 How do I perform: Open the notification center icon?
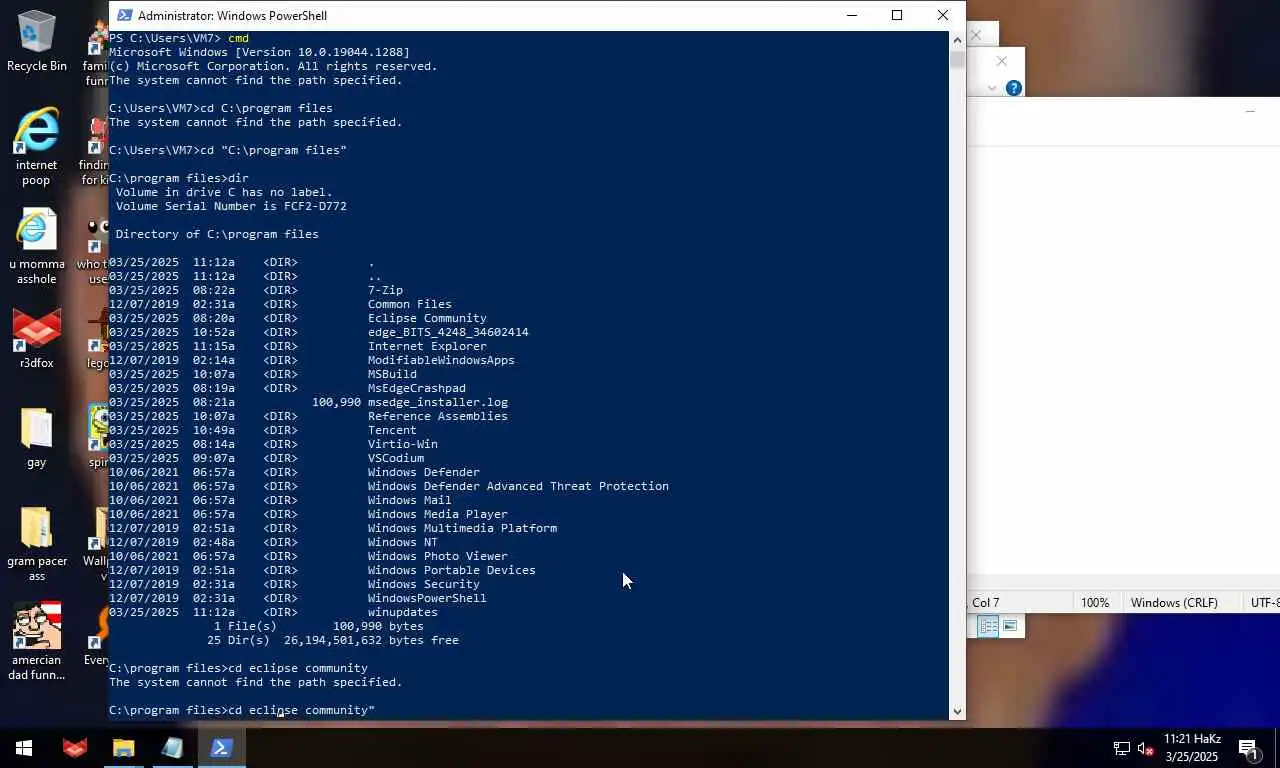coord(1249,748)
